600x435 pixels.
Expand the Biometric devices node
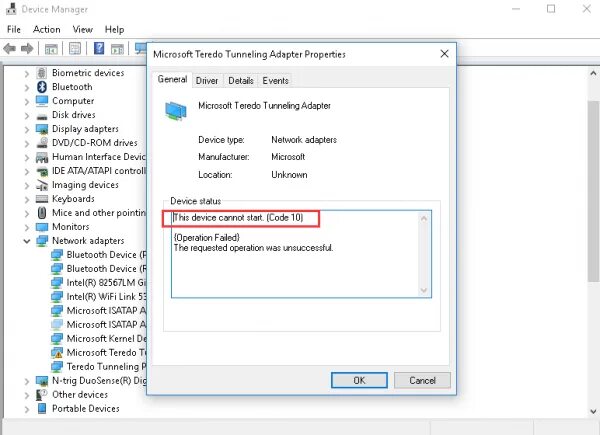pos(26,73)
